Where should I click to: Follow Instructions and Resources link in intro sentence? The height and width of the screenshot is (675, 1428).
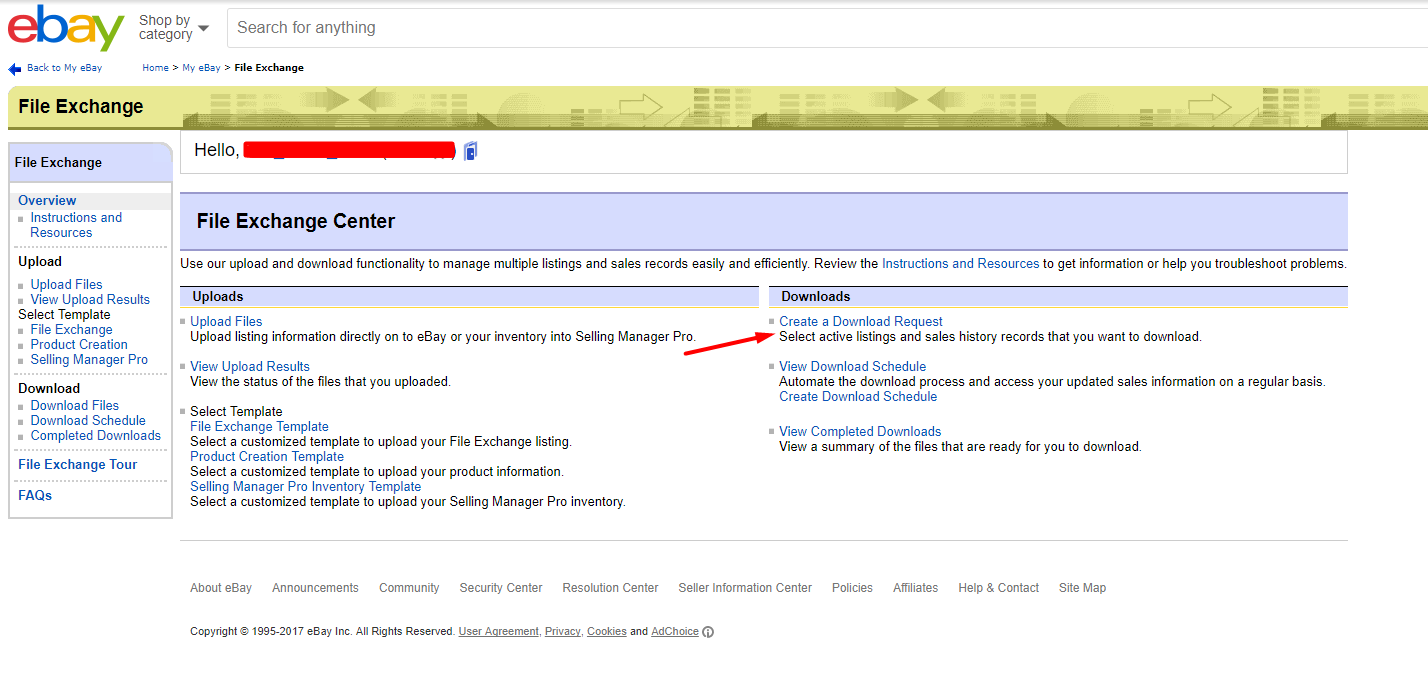(x=960, y=264)
